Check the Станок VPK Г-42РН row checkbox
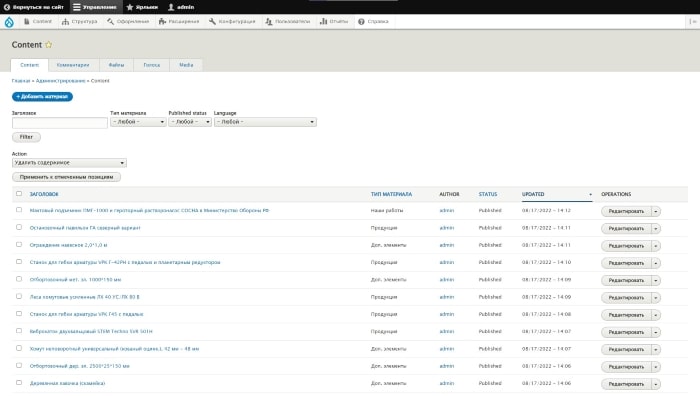 (19, 262)
